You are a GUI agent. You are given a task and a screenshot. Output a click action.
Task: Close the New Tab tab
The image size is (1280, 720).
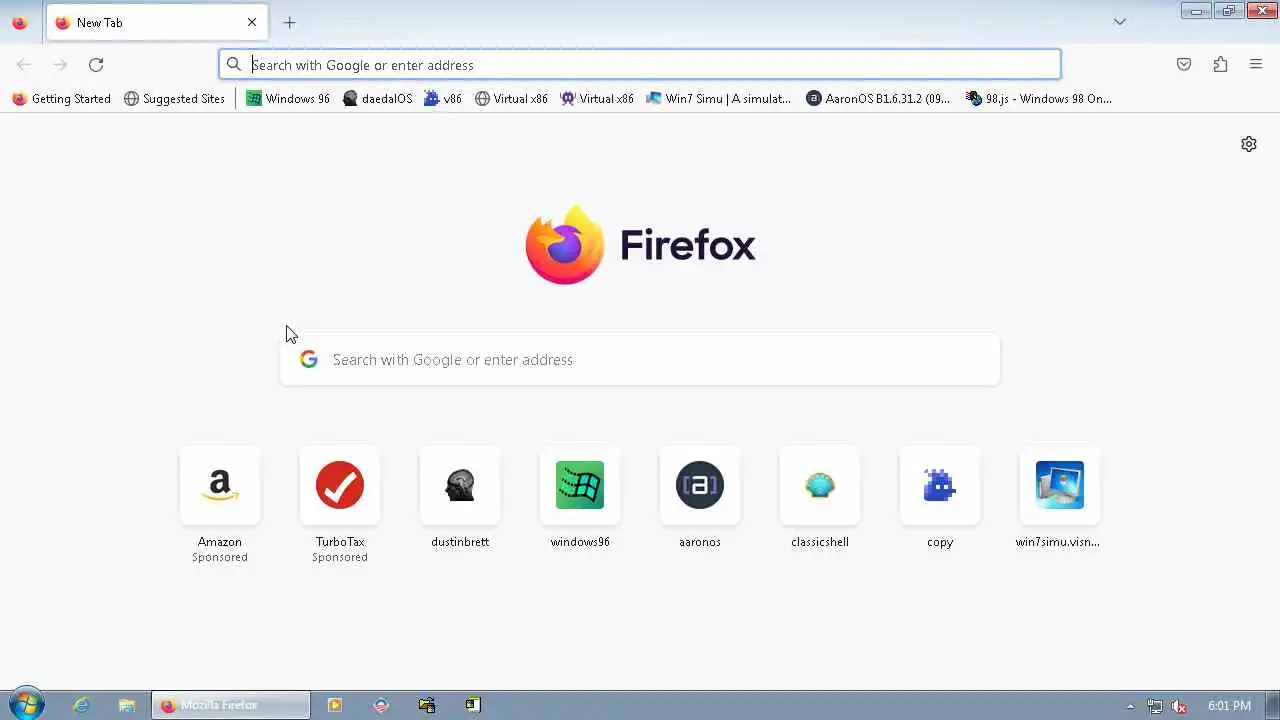252,22
